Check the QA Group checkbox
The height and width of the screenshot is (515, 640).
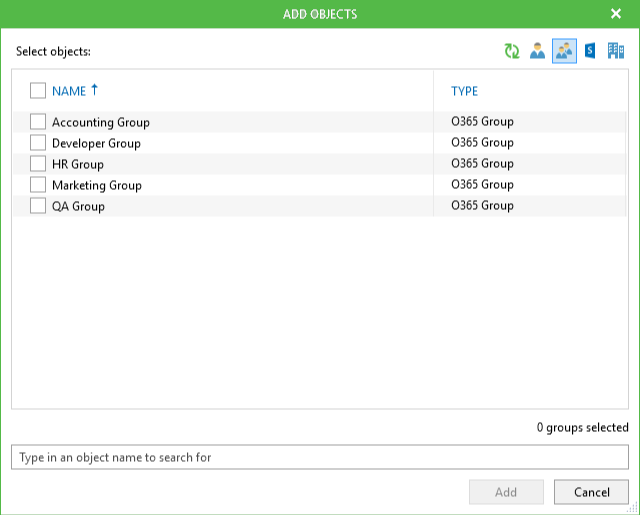(38, 206)
